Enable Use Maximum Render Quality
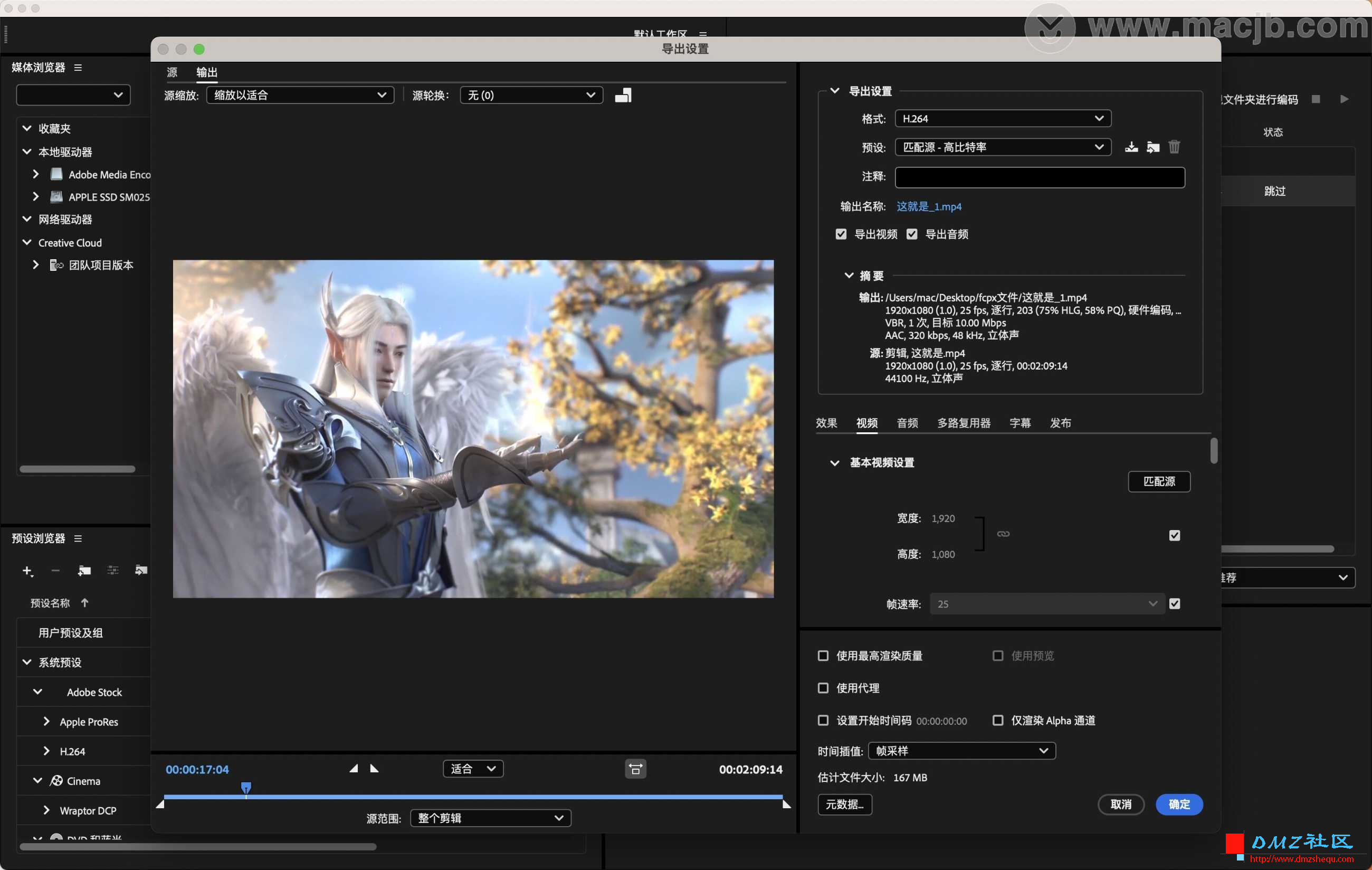Screen dimensions: 1372x870 pyautogui.click(x=823, y=656)
